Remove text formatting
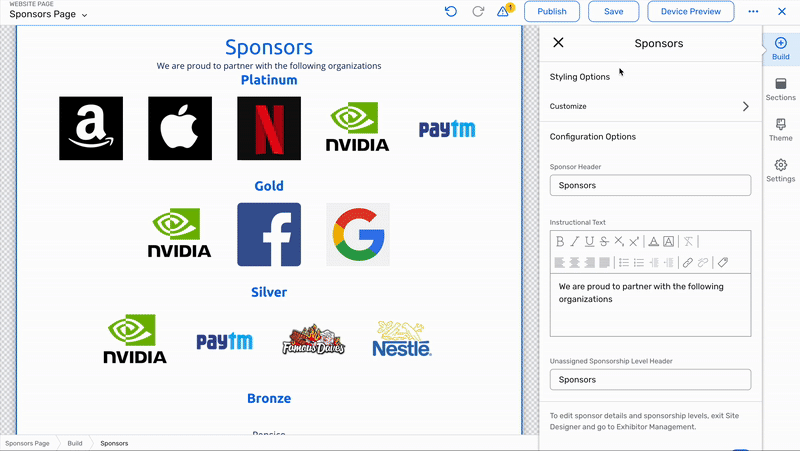The height and width of the screenshot is (451, 800). [x=688, y=241]
